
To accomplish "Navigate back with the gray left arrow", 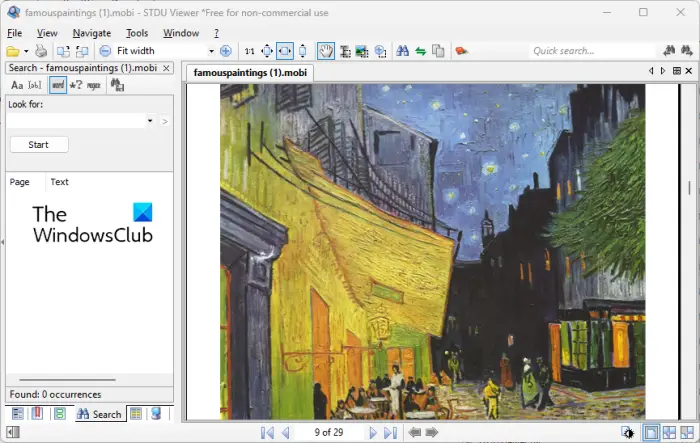I will 415,432.
